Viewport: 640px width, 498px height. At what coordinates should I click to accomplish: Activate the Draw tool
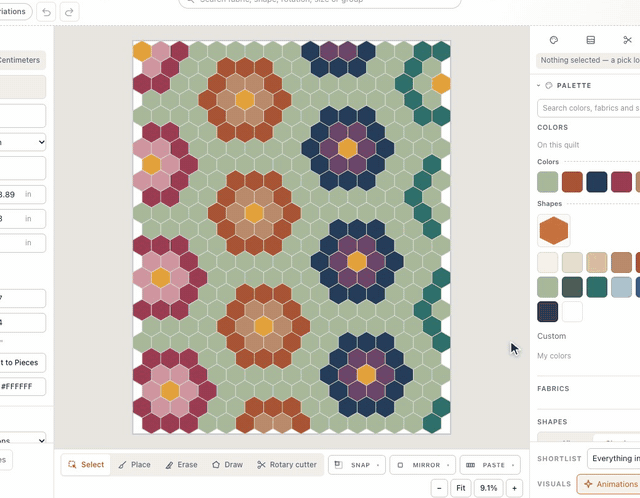point(228,465)
